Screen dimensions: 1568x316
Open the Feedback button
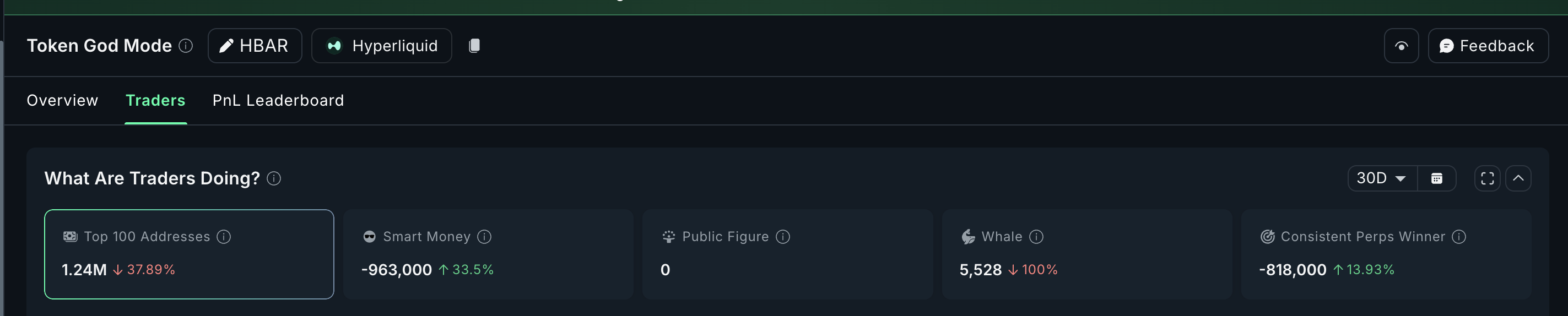(x=1488, y=46)
